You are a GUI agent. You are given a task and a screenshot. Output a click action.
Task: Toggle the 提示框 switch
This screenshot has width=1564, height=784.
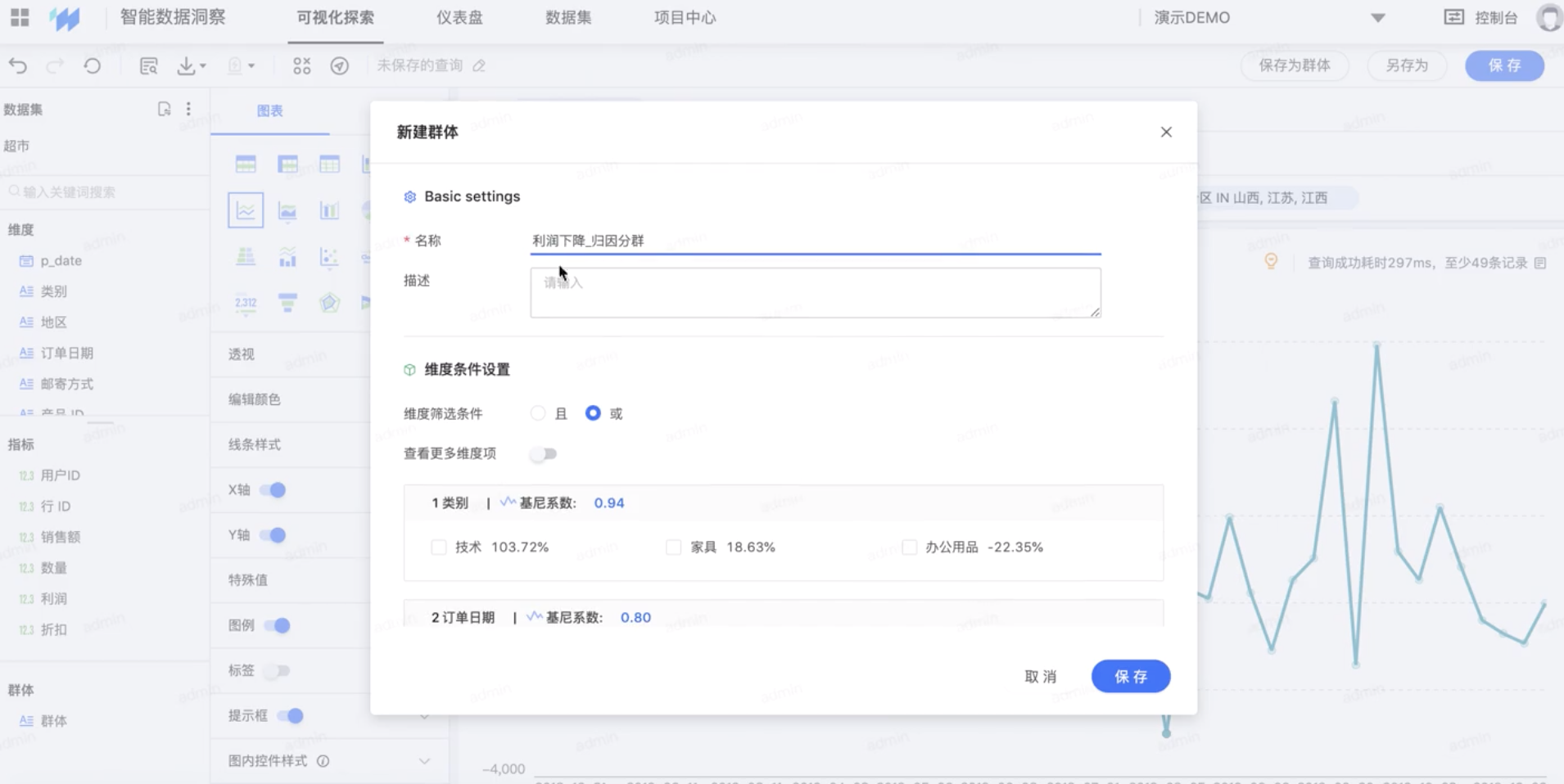click(290, 716)
